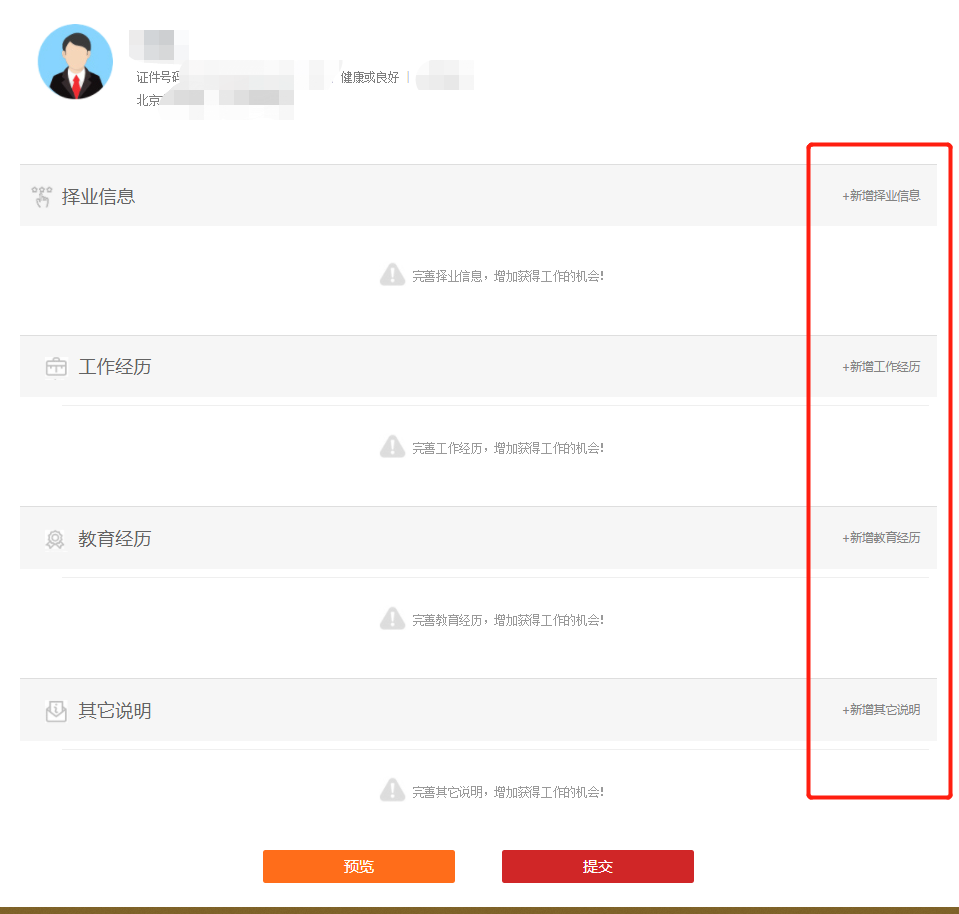
Task: Open 新增择业信息 to add job preference info
Action: point(877,195)
